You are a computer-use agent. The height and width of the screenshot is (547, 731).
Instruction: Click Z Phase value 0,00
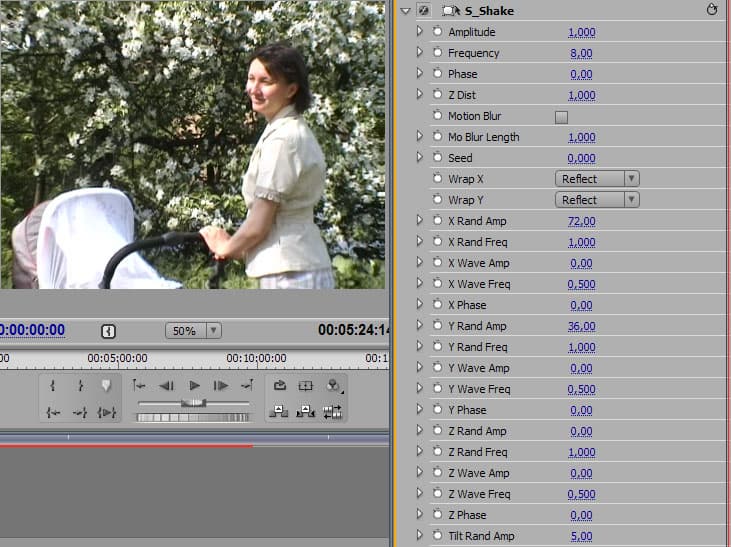tap(581, 515)
